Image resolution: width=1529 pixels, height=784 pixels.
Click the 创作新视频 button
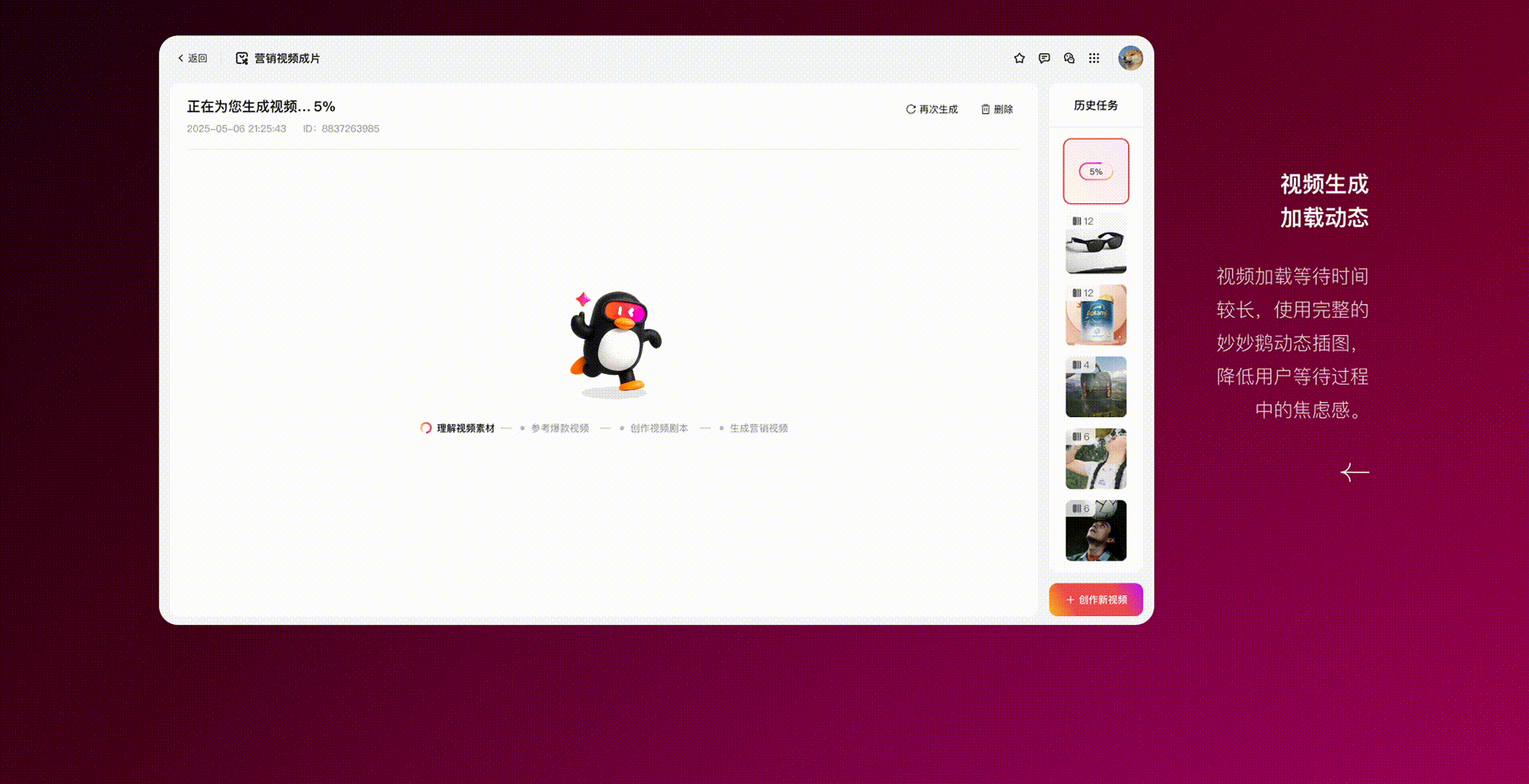(x=1096, y=599)
